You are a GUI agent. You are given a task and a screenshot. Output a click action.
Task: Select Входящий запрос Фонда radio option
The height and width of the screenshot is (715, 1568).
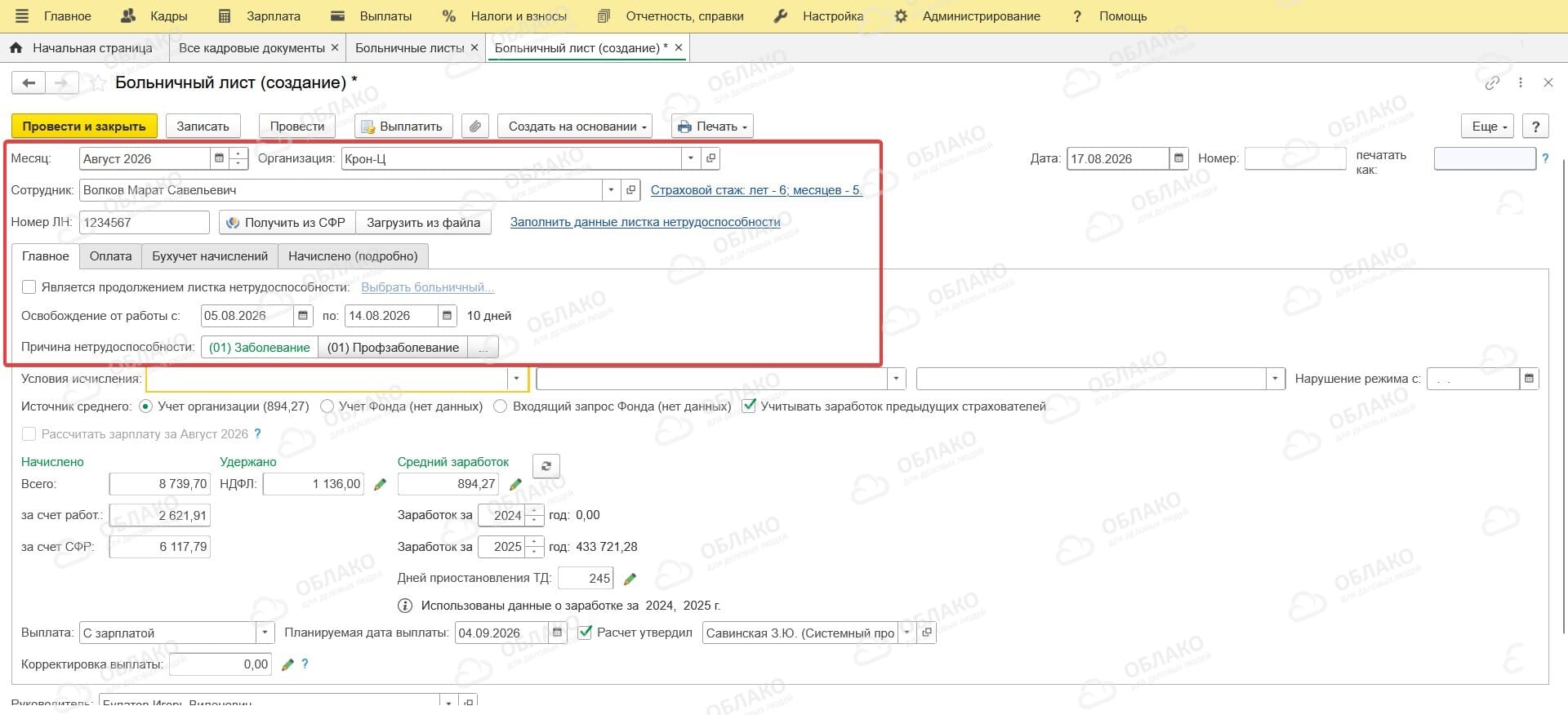(x=501, y=406)
